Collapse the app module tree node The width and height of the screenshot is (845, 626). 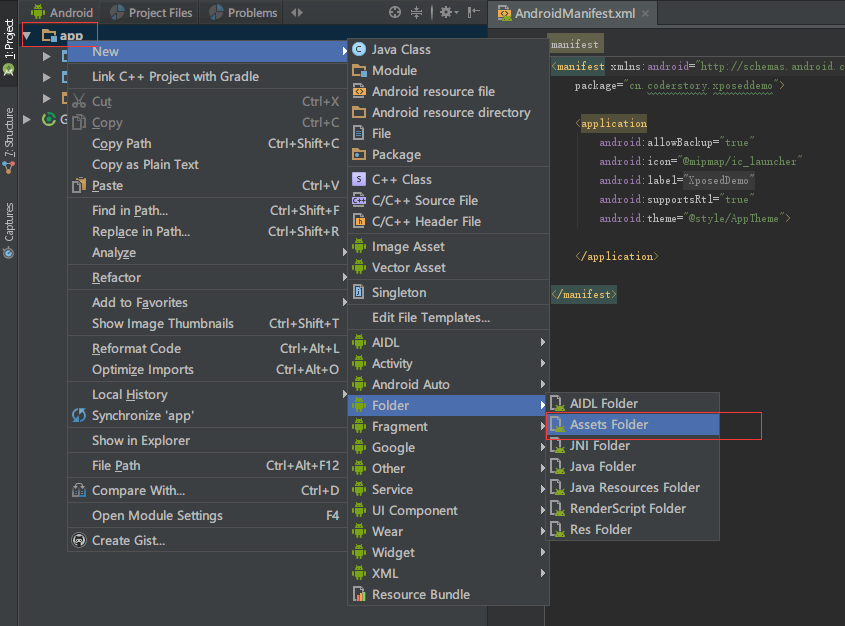click(27, 36)
